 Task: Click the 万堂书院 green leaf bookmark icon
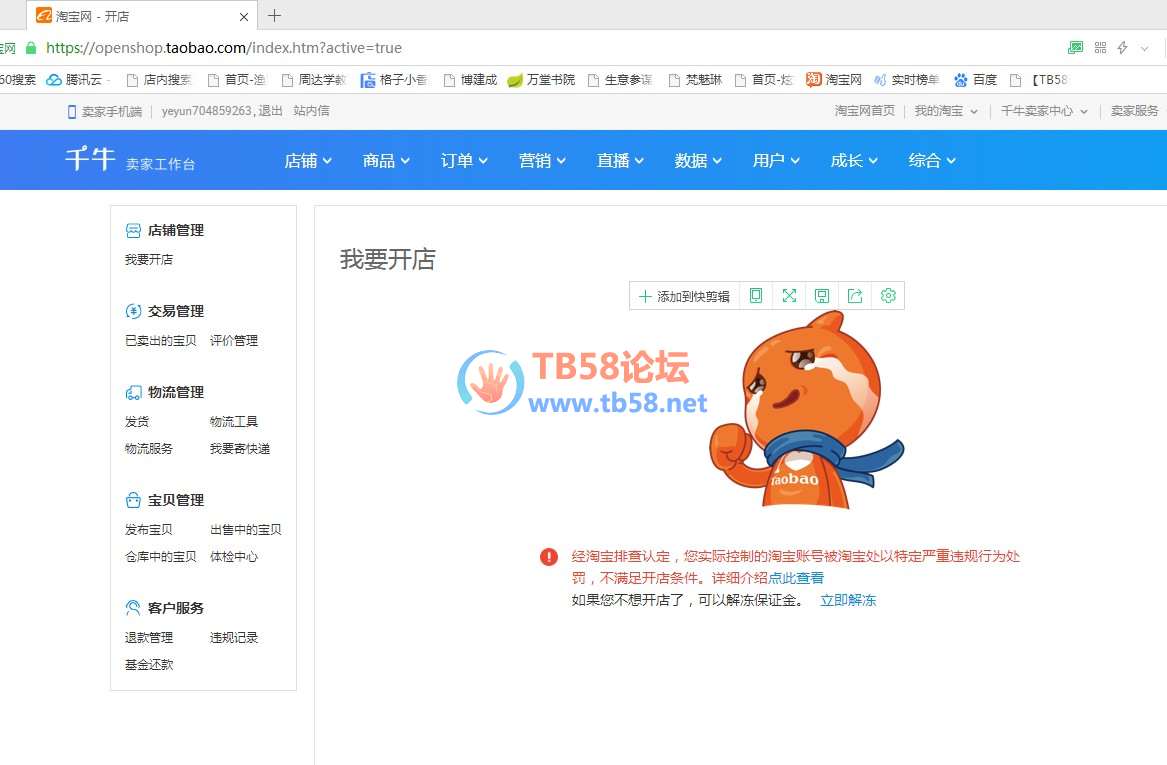click(515, 80)
